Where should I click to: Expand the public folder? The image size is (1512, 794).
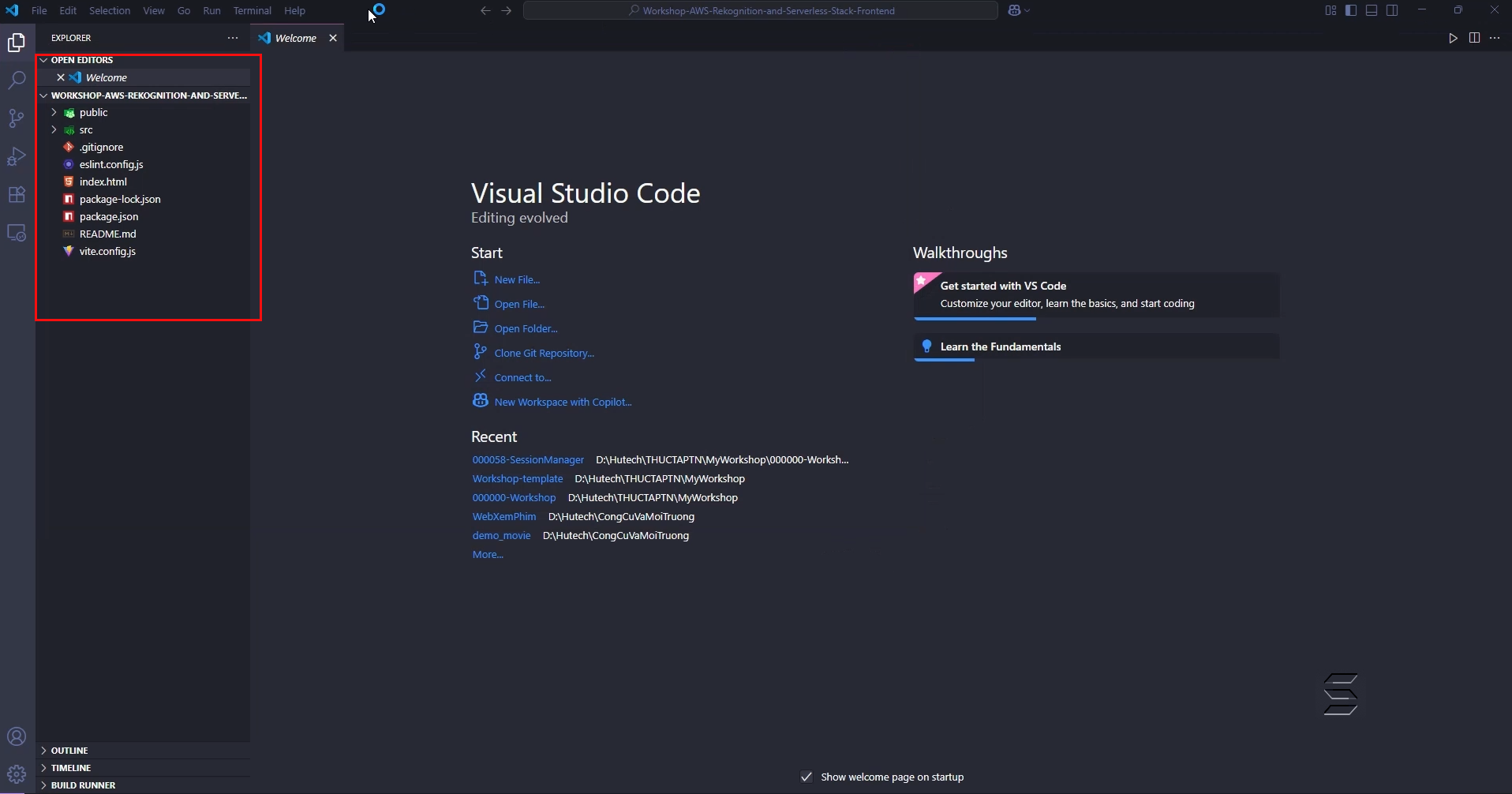[x=54, y=113]
